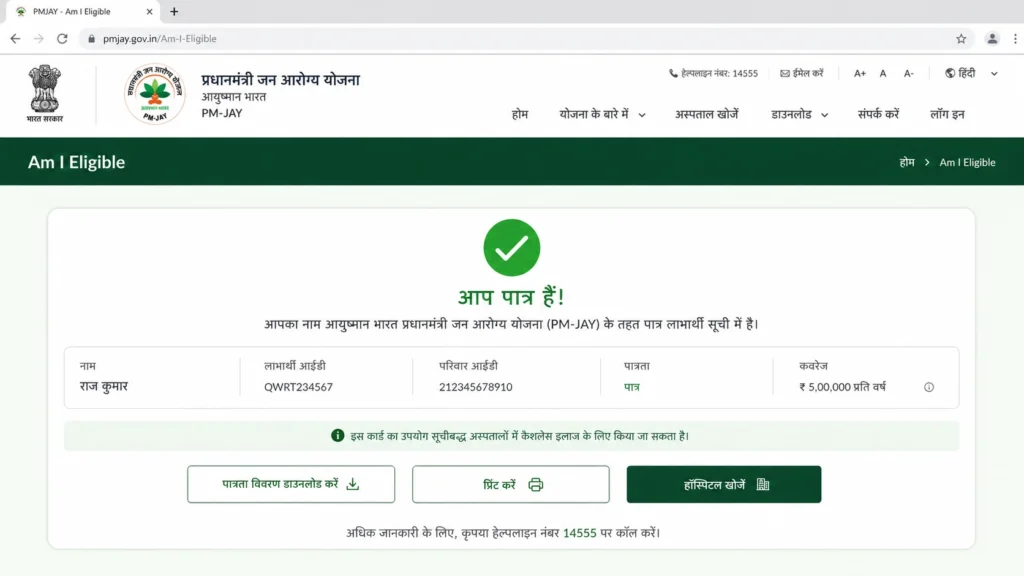The height and width of the screenshot is (576, 1024).
Task: Open संपर्क करें menu item
Action: (x=878, y=114)
